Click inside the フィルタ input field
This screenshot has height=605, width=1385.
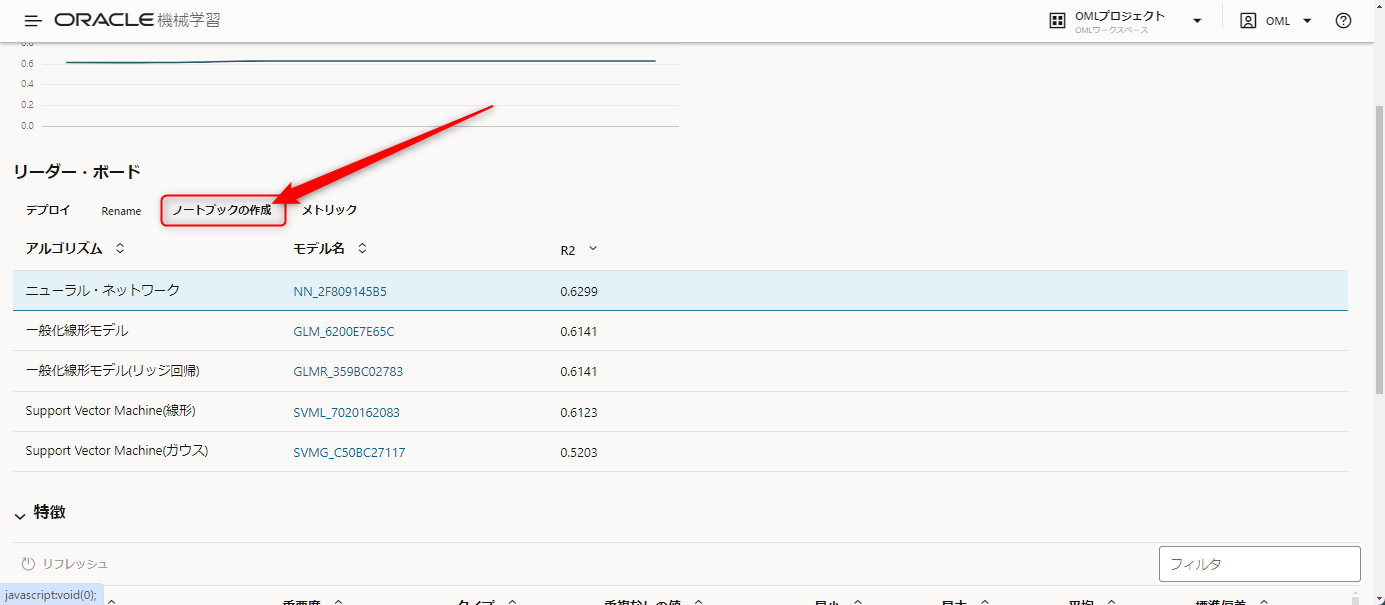(x=1259, y=564)
